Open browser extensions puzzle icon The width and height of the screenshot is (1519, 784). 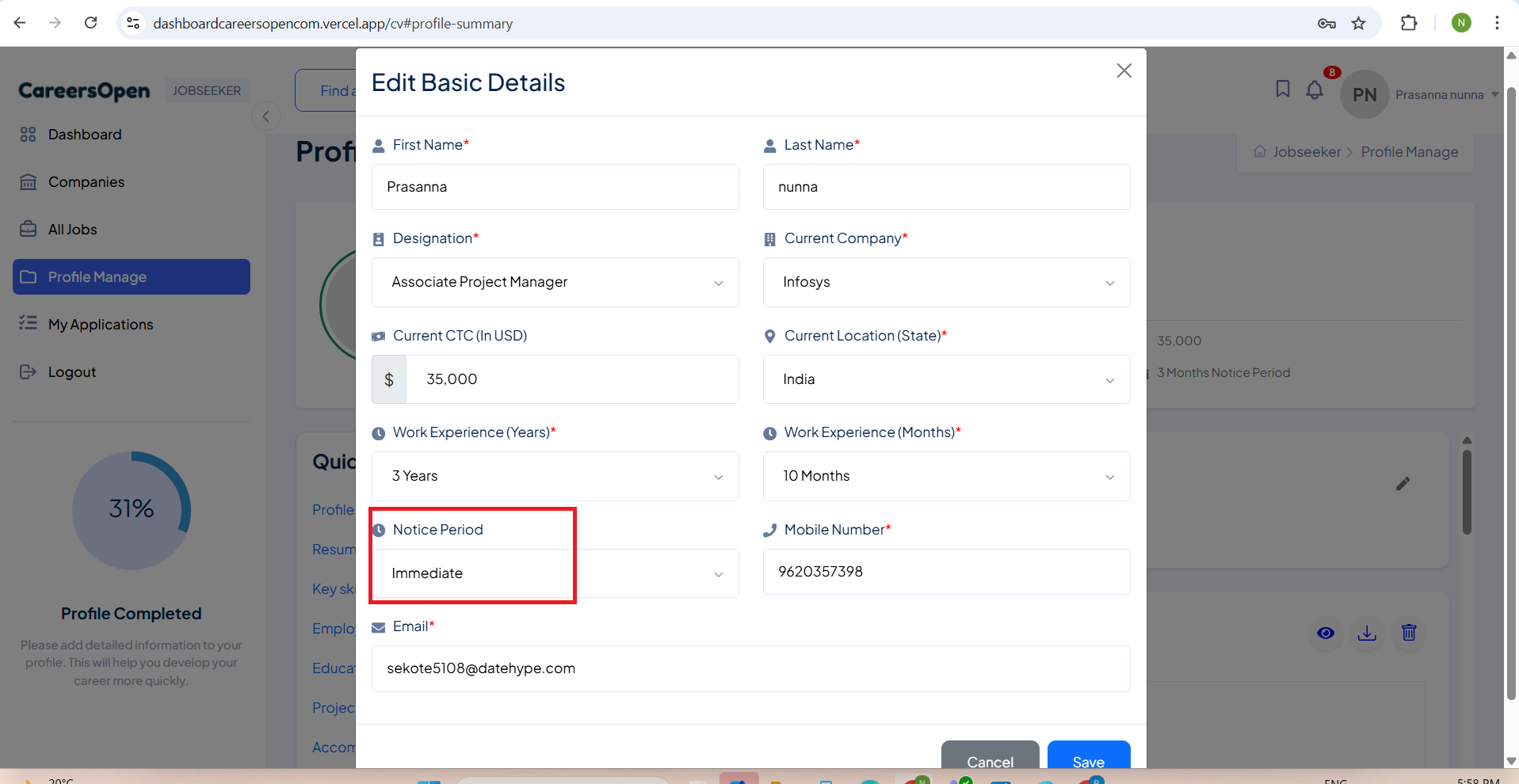click(1408, 23)
